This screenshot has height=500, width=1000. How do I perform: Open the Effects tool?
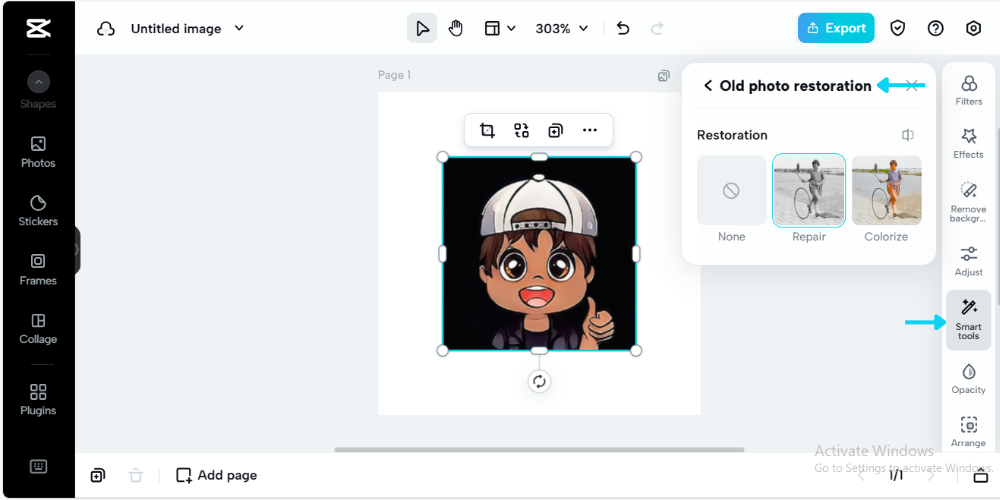pos(969,143)
